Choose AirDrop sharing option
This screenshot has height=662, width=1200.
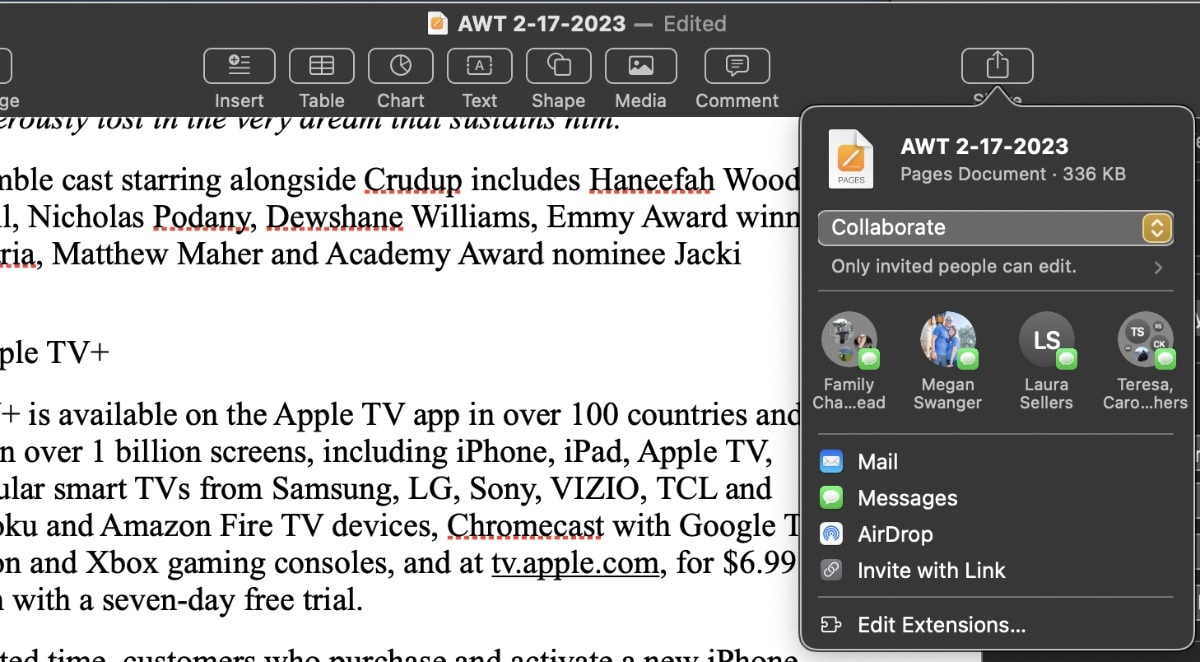[x=894, y=534]
